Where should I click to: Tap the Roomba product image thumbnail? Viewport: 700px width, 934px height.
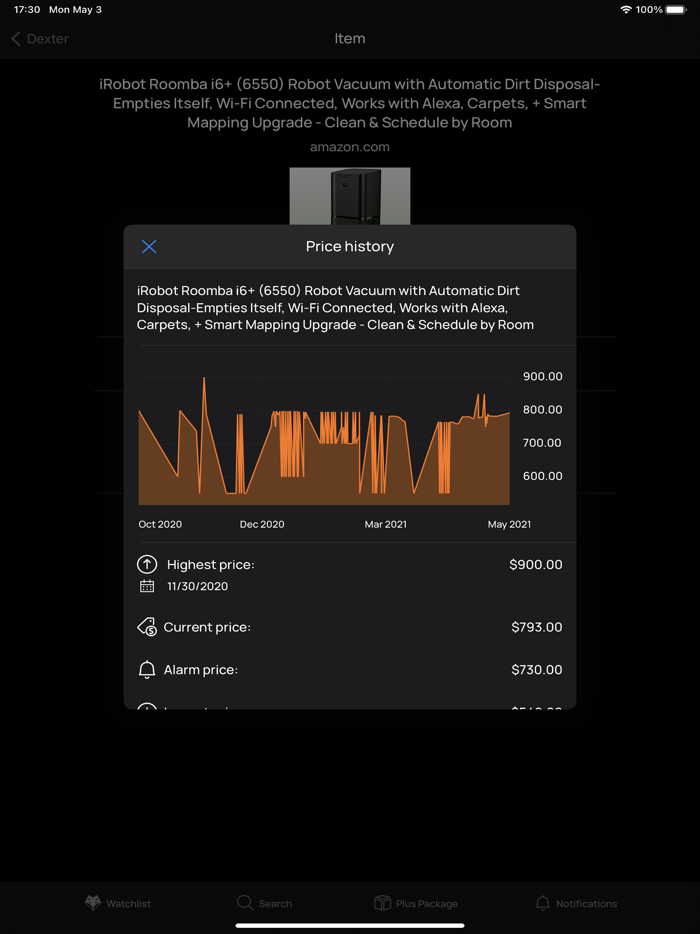(350, 197)
